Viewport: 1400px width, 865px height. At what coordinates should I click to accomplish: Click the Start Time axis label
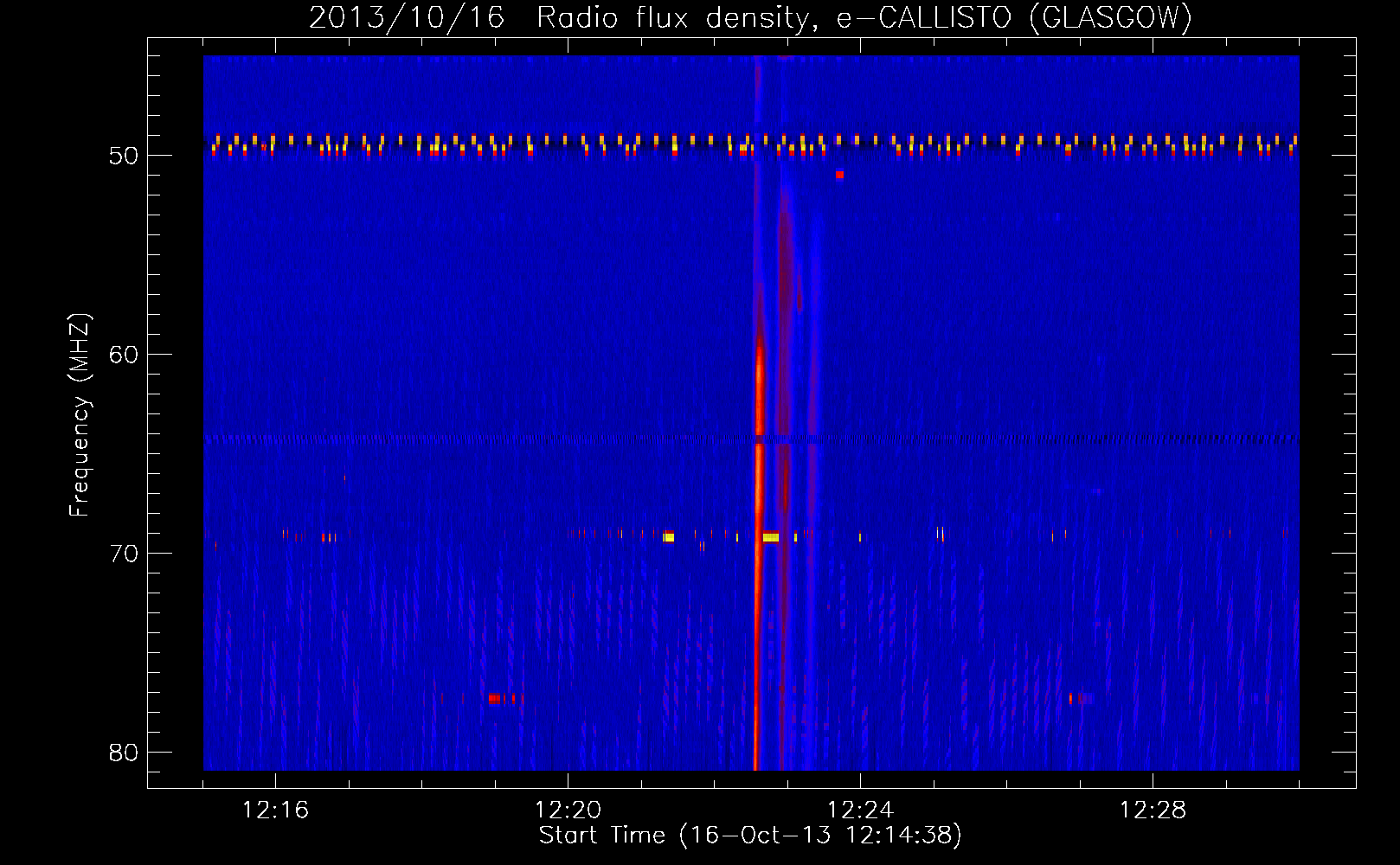click(x=750, y=836)
